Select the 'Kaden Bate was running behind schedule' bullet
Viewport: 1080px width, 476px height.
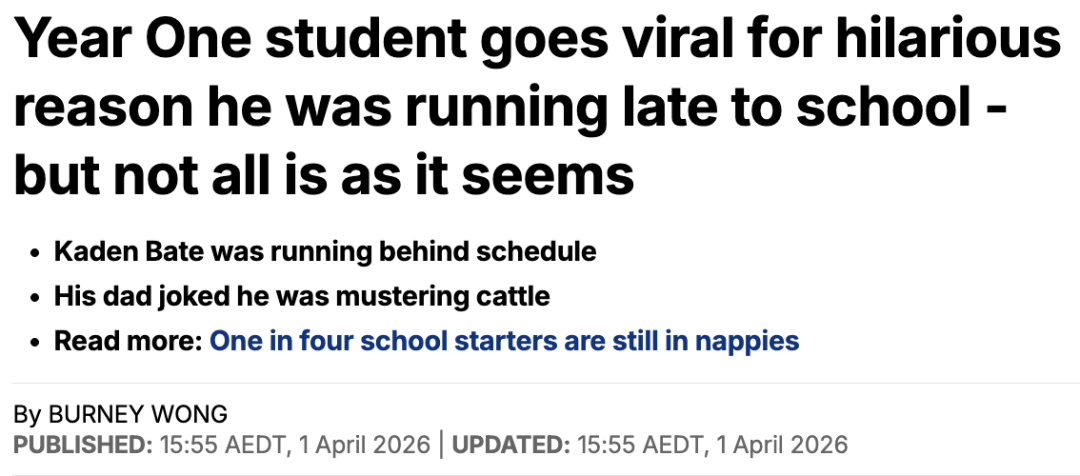point(325,251)
